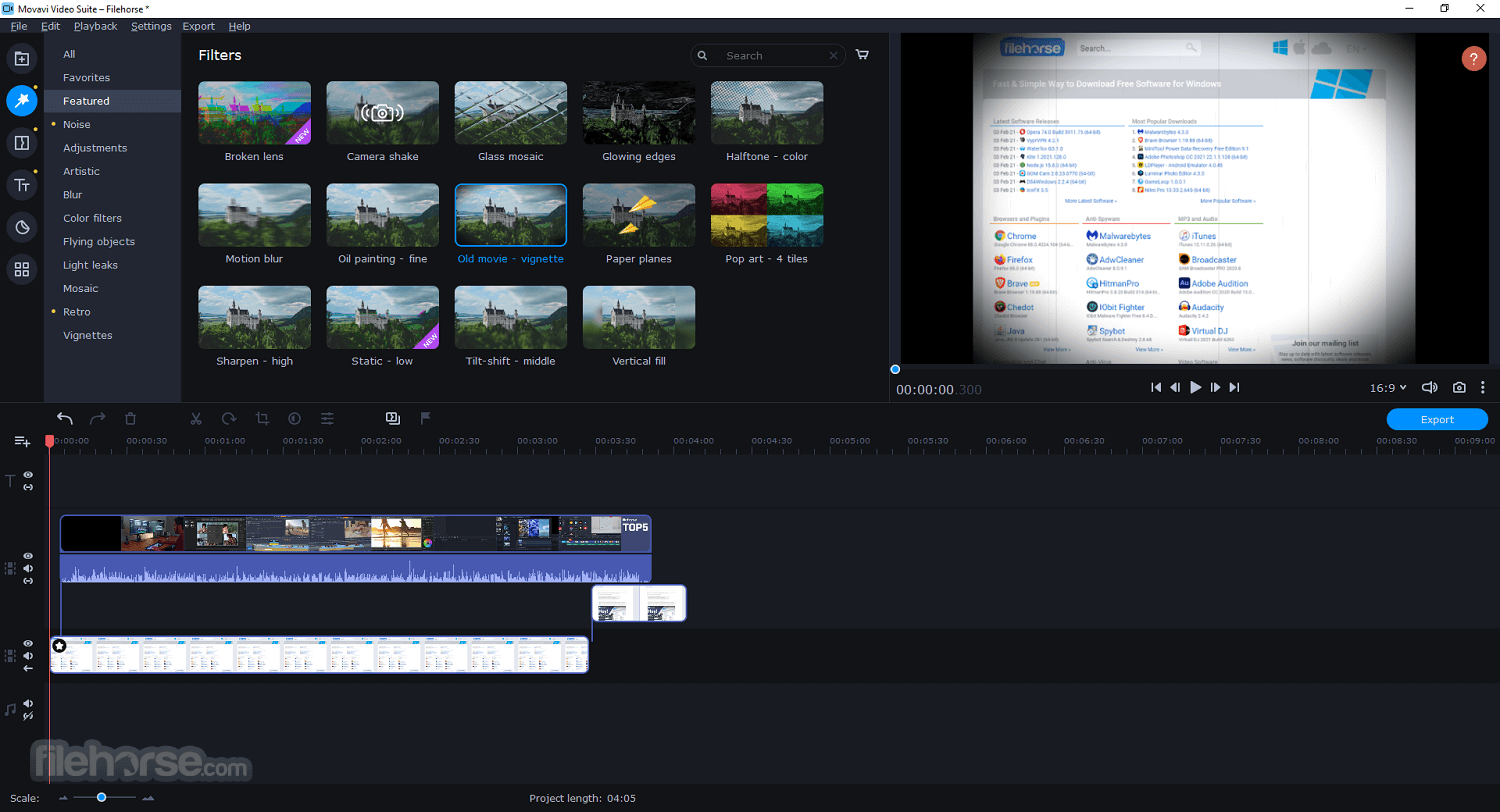Image resolution: width=1500 pixels, height=812 pixels.
Task: Open the More tools grid icon
Action: (x=21, y=269)
